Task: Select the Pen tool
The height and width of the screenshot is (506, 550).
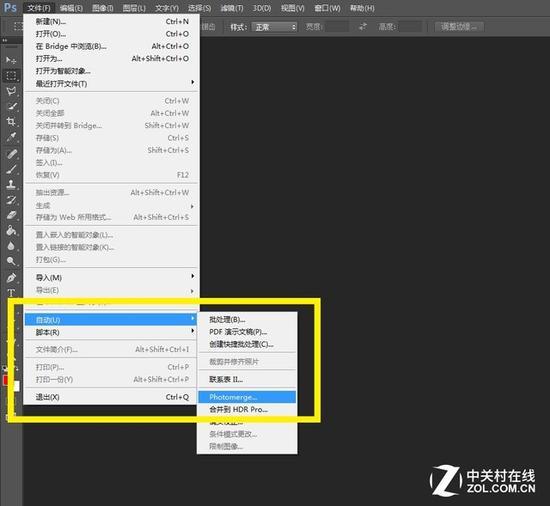Action: [x=11, y=278]
